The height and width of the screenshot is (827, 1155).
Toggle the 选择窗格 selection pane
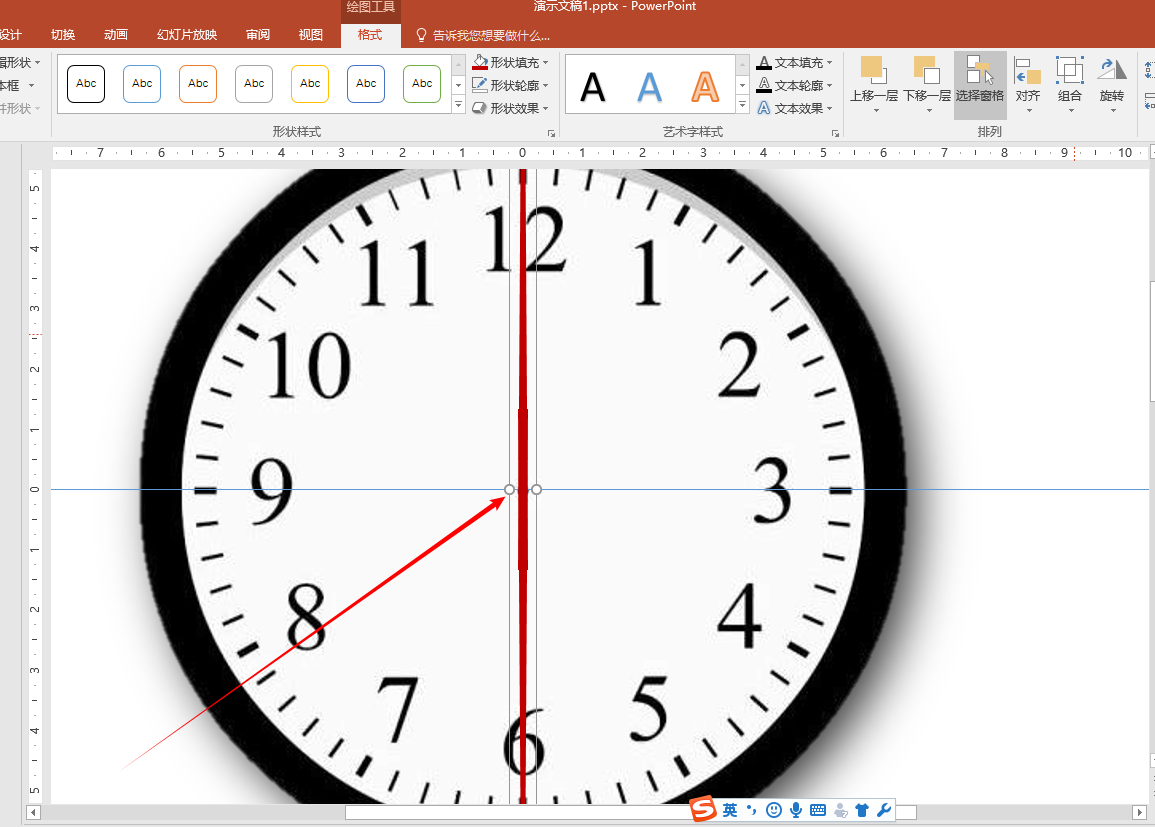(x=980, y=85)
